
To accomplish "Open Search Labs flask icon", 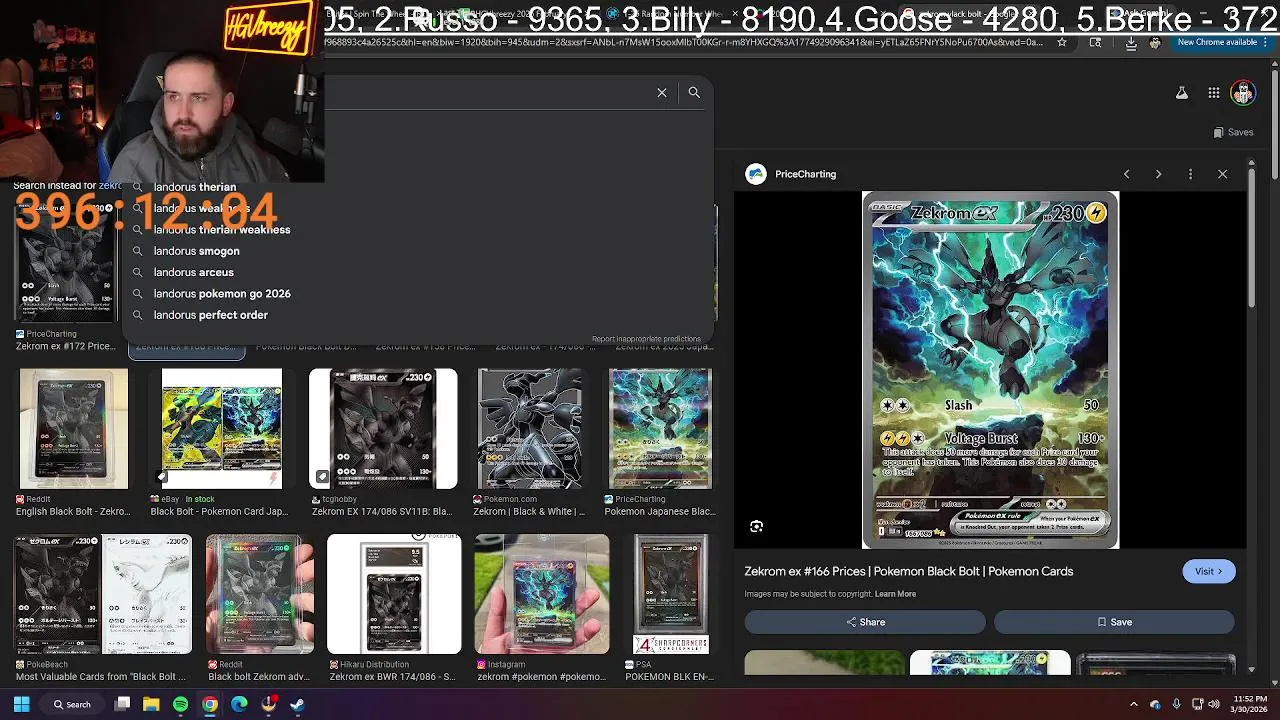I will pos(1181,93).
